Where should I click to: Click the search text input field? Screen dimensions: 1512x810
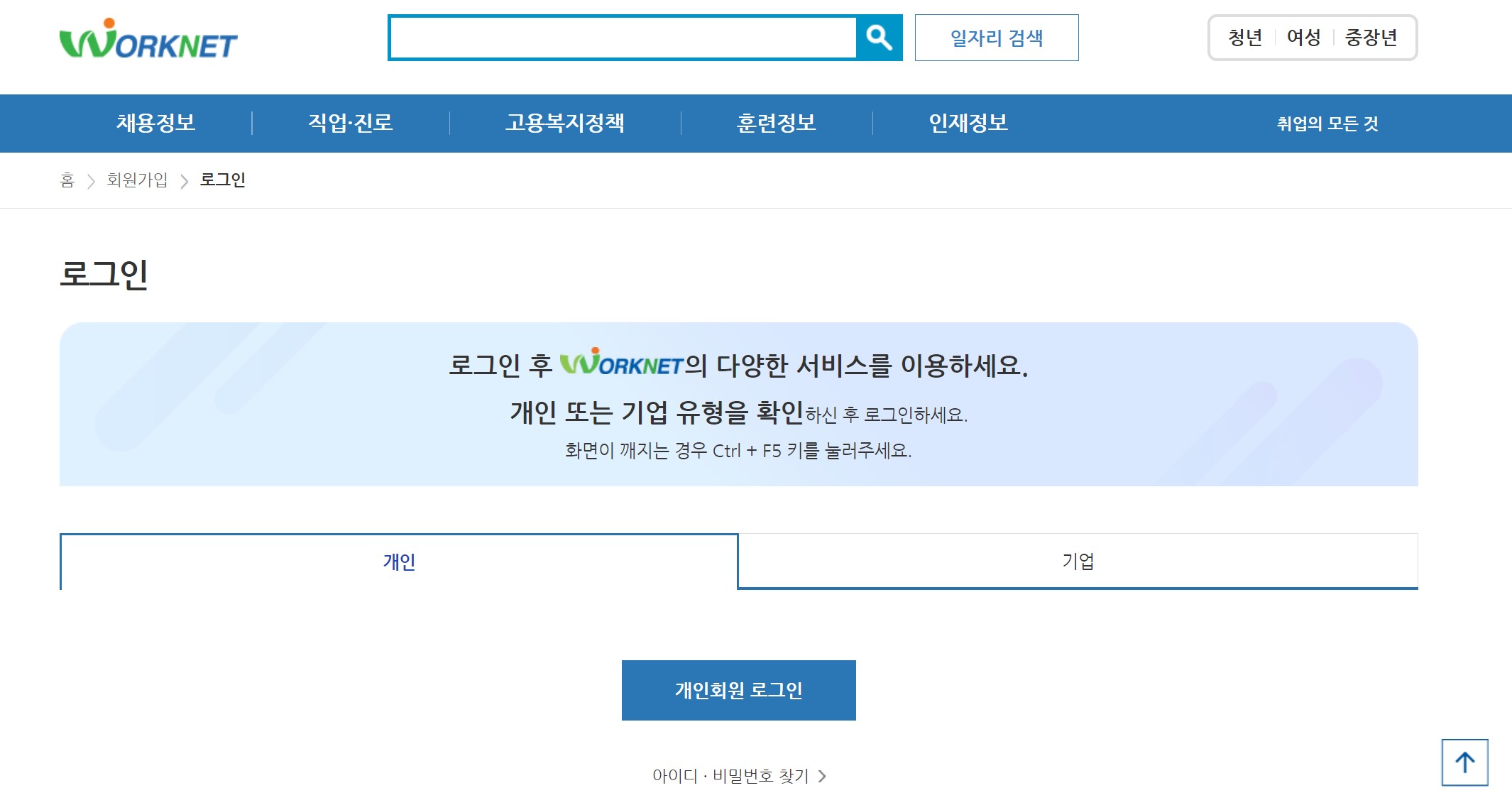pos(623,38)
